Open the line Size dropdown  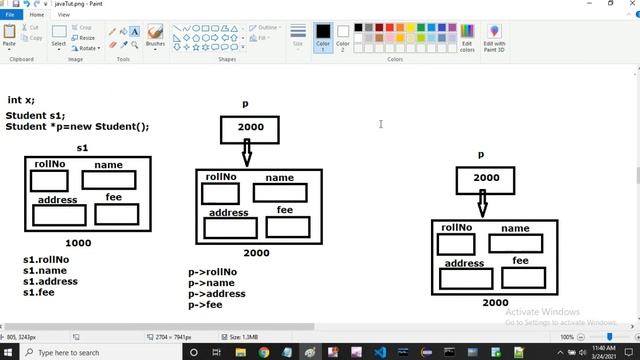click(x=298, y=38)
